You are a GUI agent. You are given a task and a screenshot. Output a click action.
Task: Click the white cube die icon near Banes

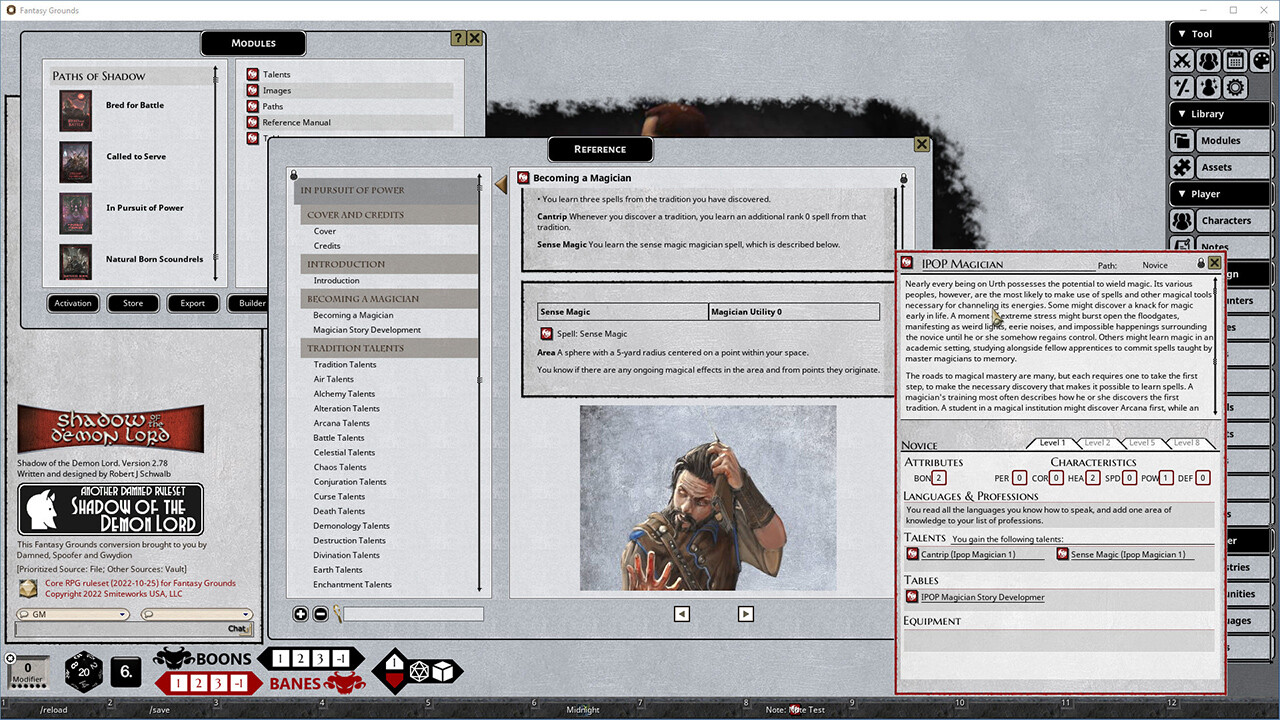443,671
